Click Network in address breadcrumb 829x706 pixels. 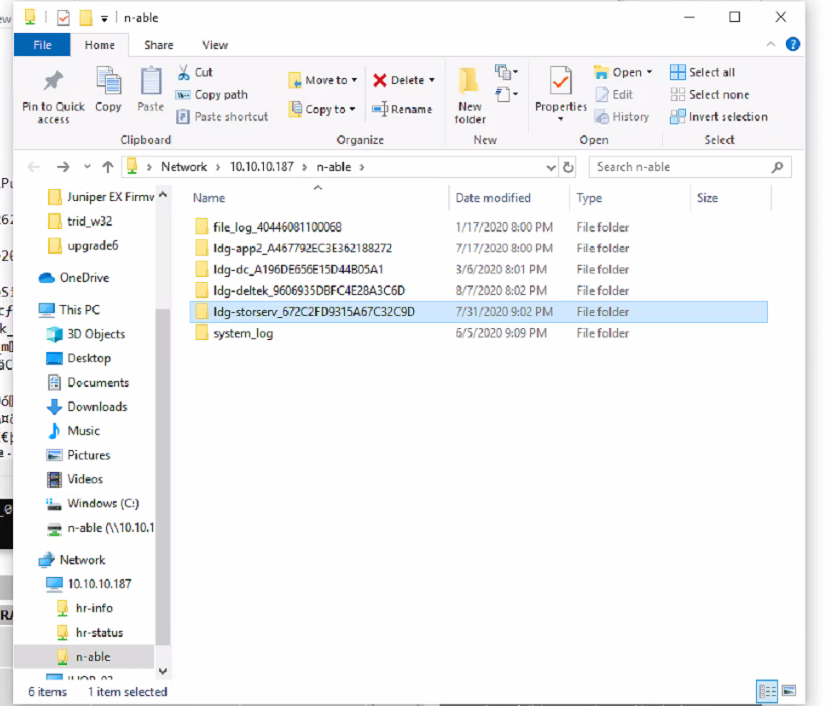click(x=184, y=167)
